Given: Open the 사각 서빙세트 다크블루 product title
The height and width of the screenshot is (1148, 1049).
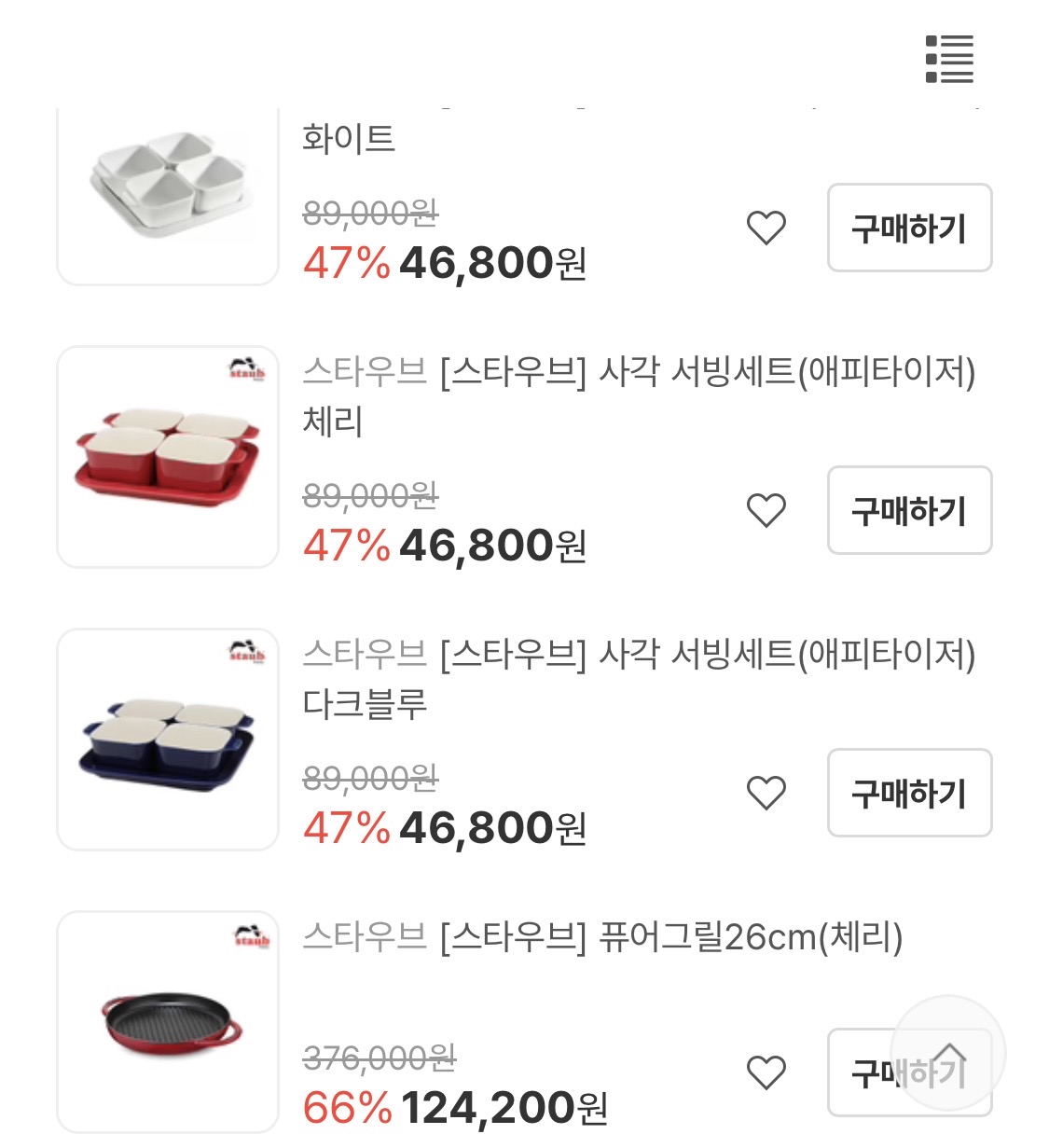Looking at the screenshot, I should coord(639,679).
